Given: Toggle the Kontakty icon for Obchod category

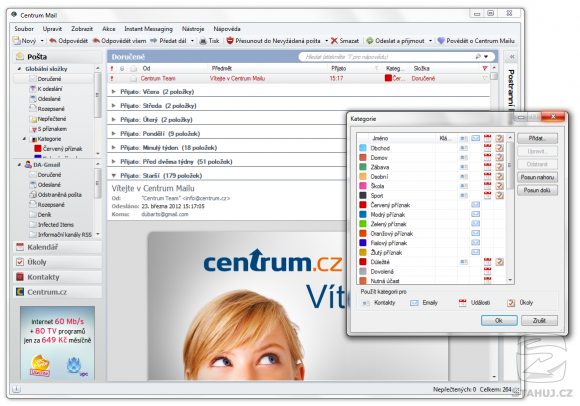Looking at the screenshot, I should pos(463,148).
